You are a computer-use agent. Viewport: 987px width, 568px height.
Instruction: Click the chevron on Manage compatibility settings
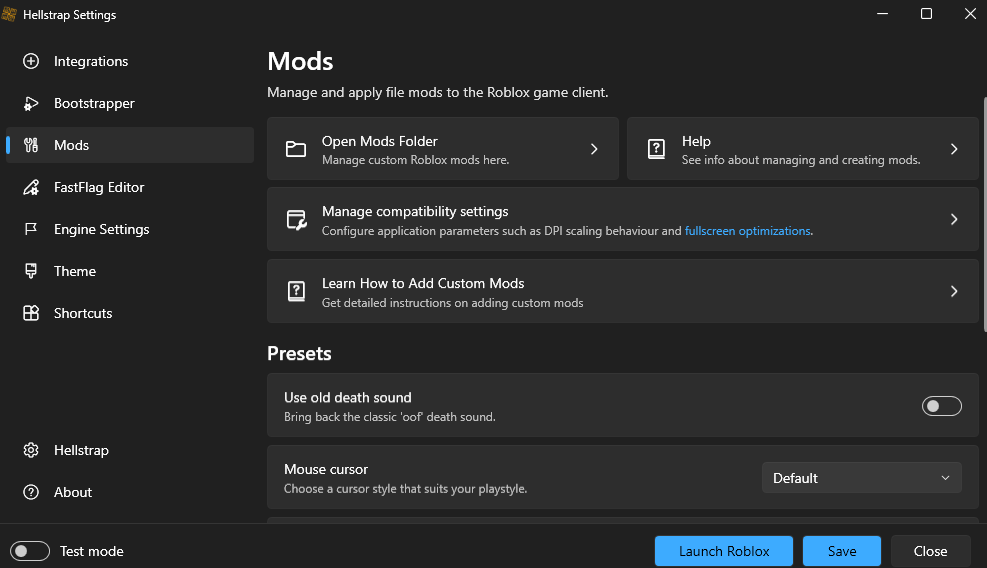point(954,219)
